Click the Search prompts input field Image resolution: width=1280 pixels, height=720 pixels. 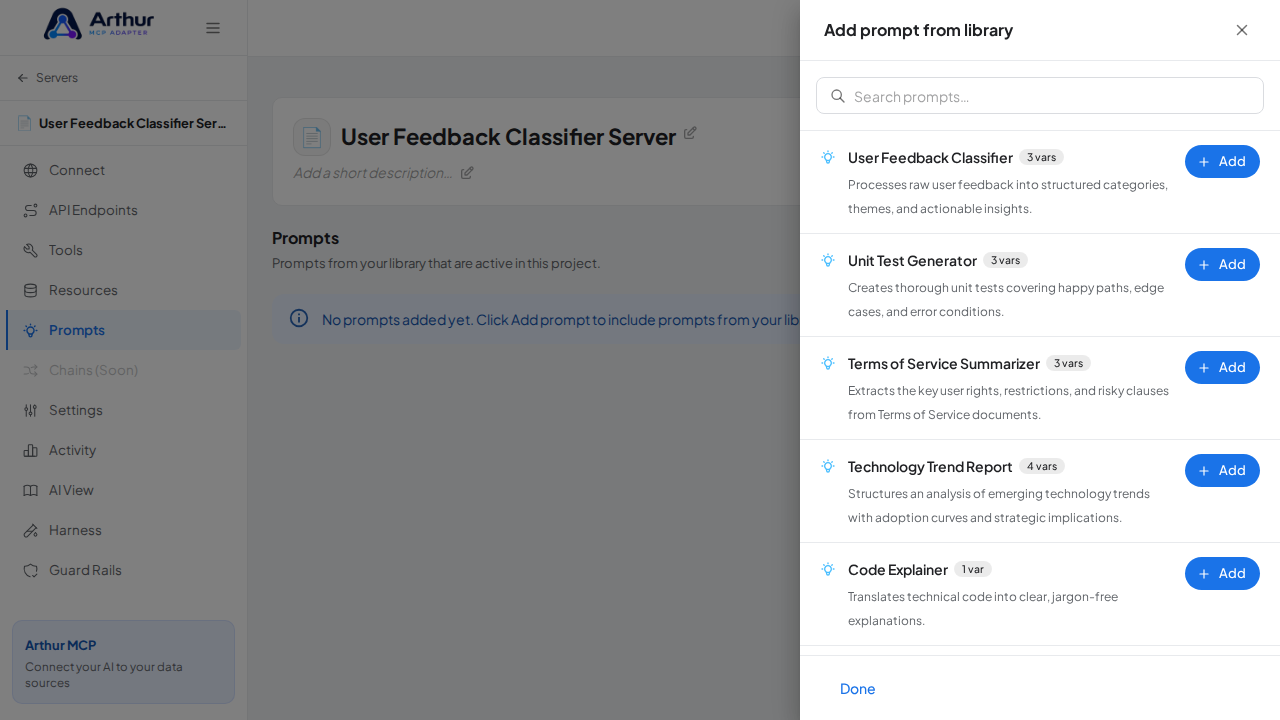tap(1040, 96)
